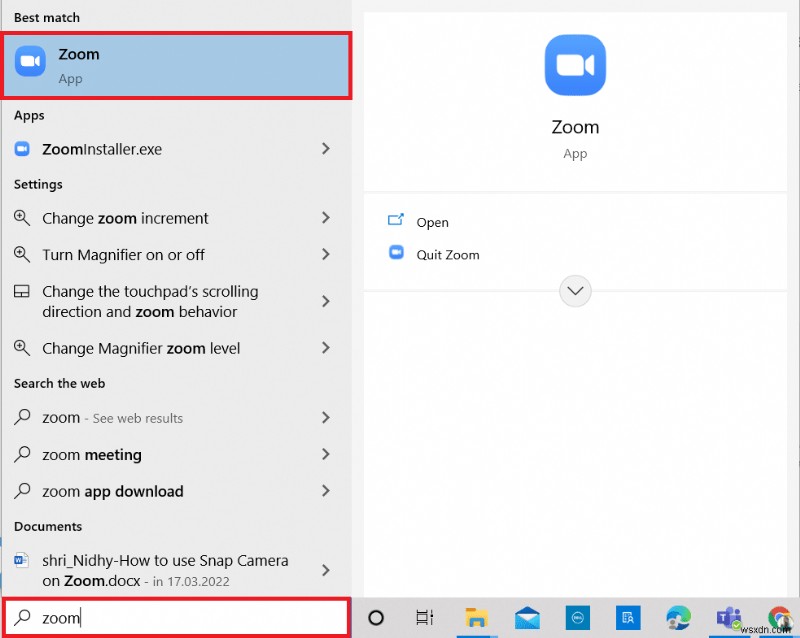
Task: Expand the touchpad scrolling direction result
Action: 325,301
